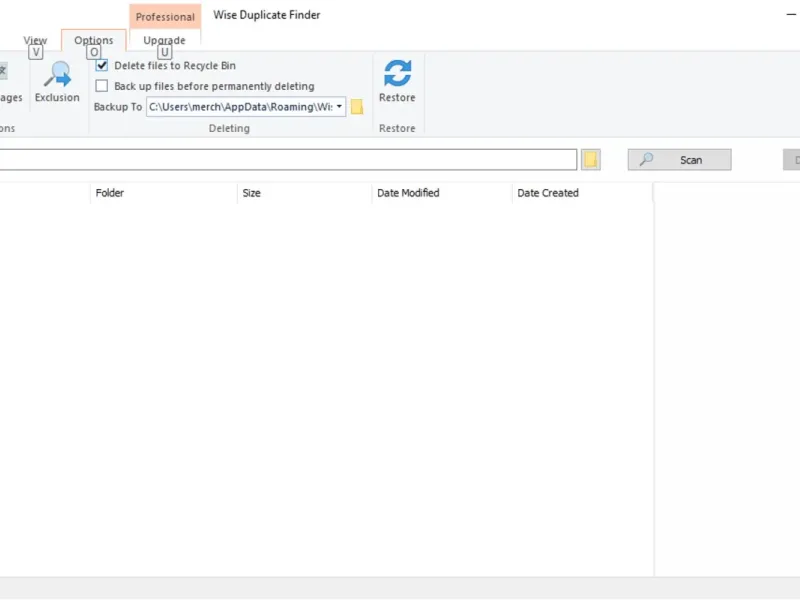Image resolution: width=800 pixels, height=600 pixels.
Task: Sort by the Date Created column
Action: click(582, 193)
